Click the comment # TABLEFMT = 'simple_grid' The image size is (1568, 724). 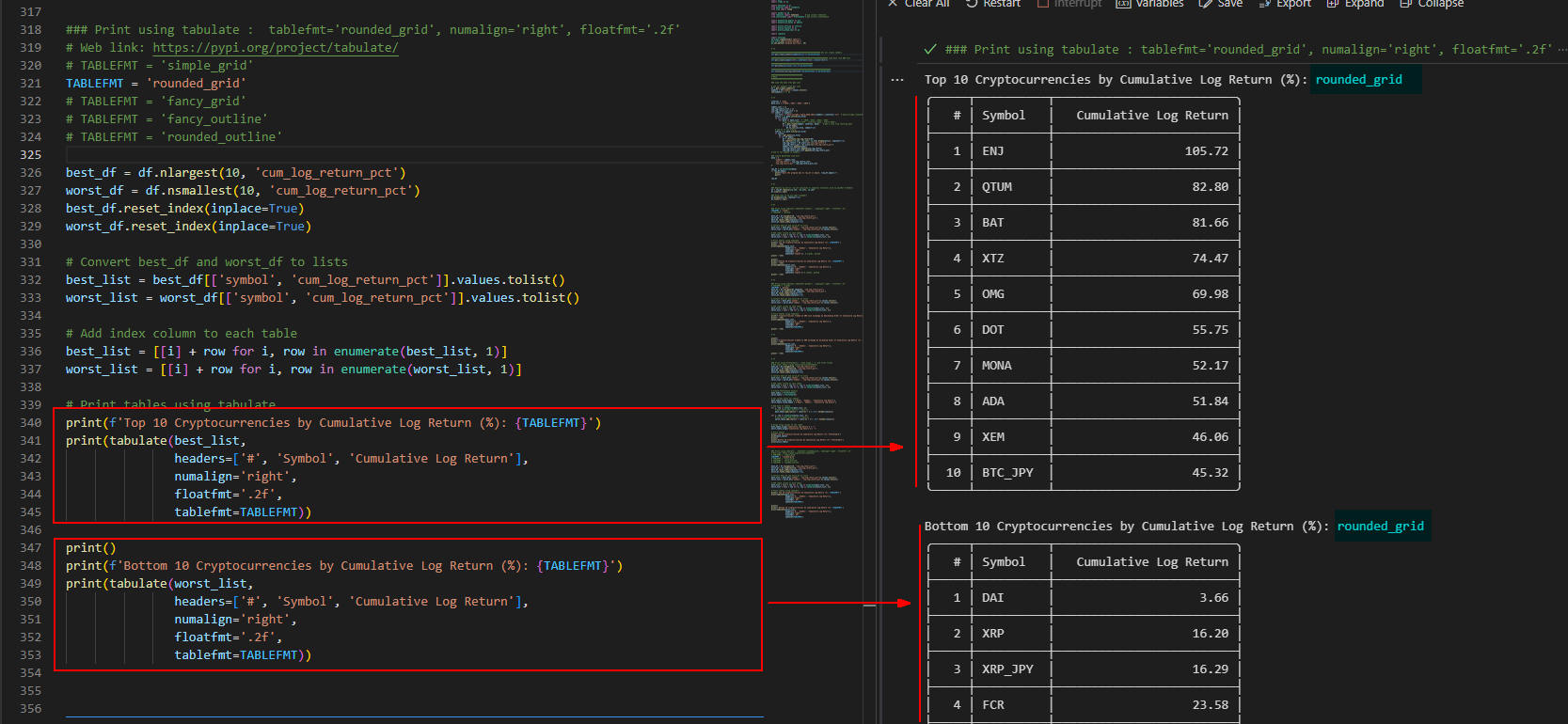[159, 66]
